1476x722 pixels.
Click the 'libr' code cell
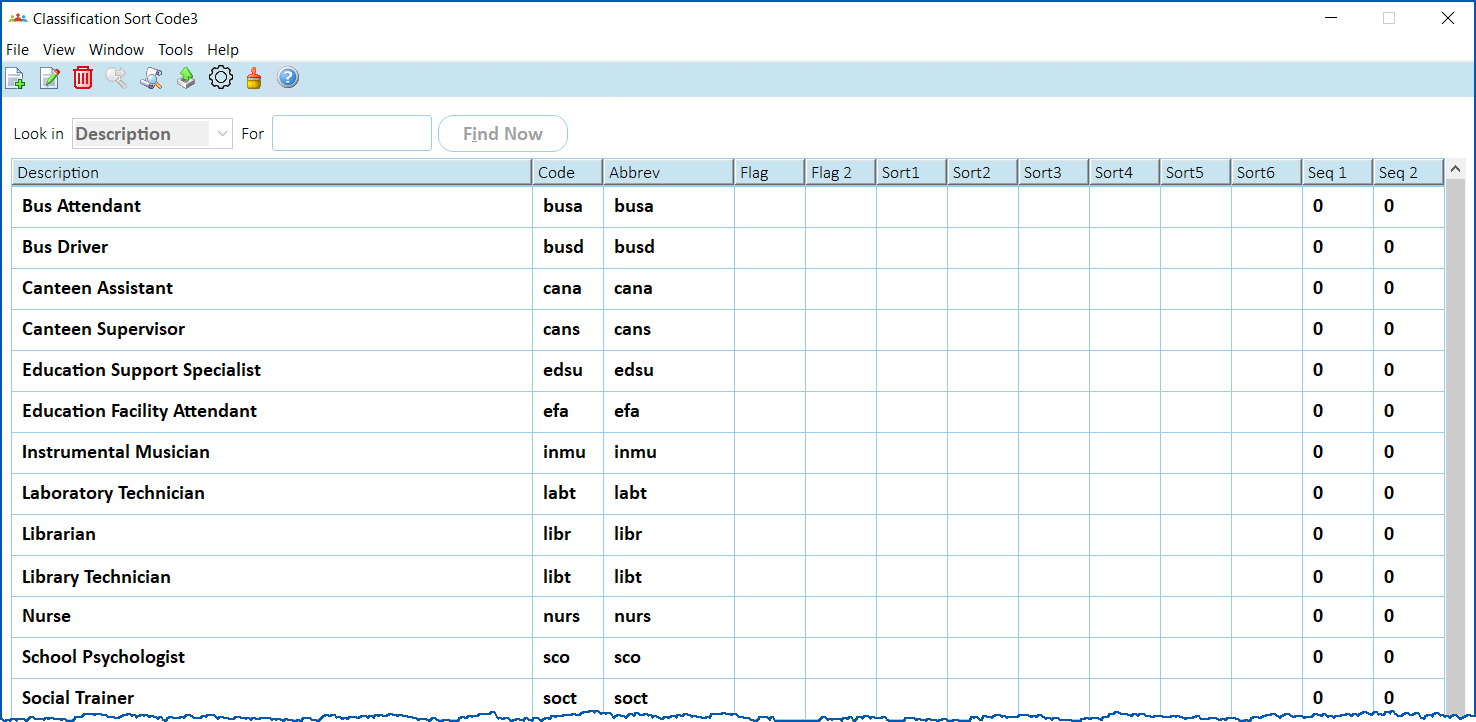567,534
